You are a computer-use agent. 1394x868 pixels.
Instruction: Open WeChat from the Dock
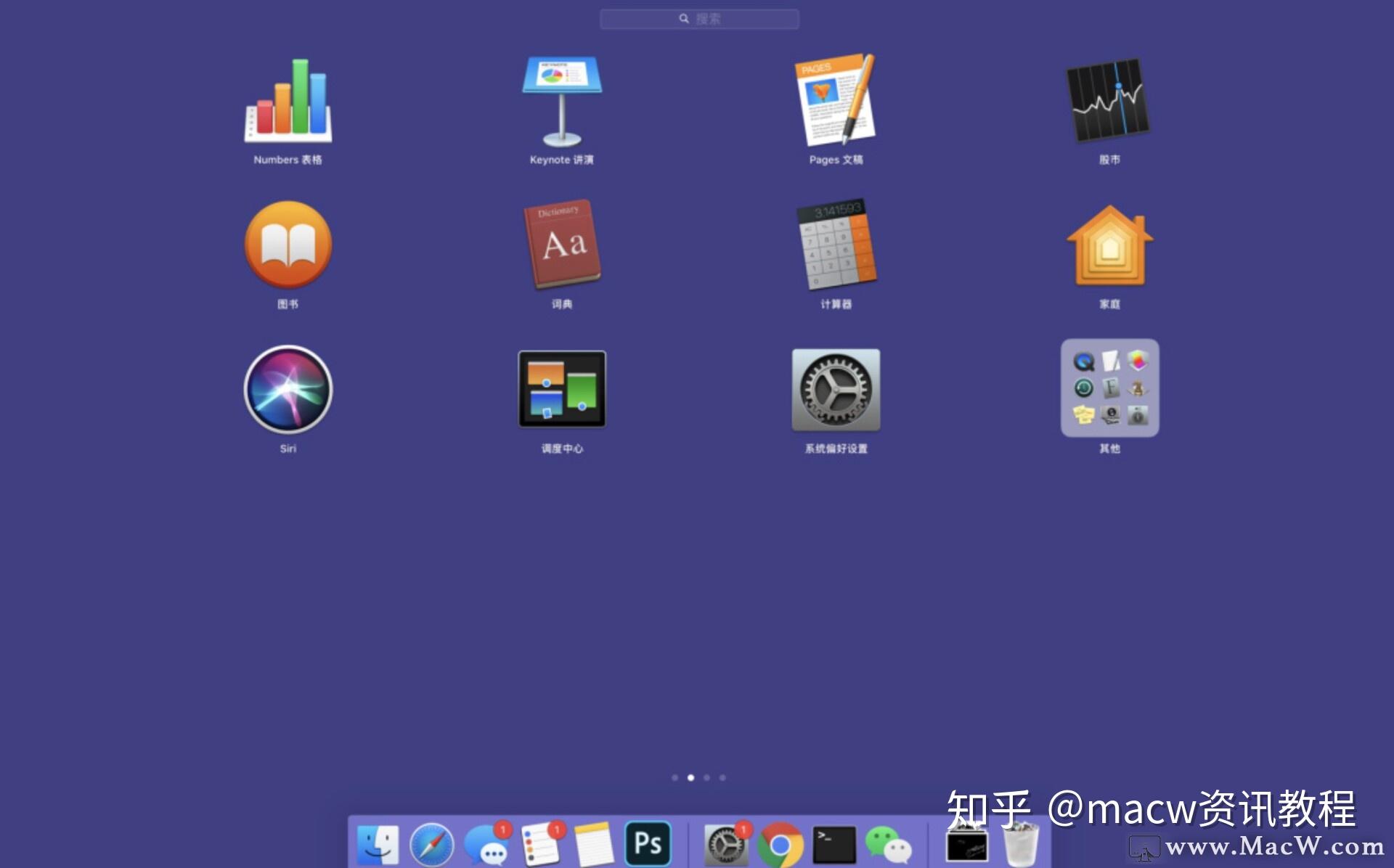[888, 846]
